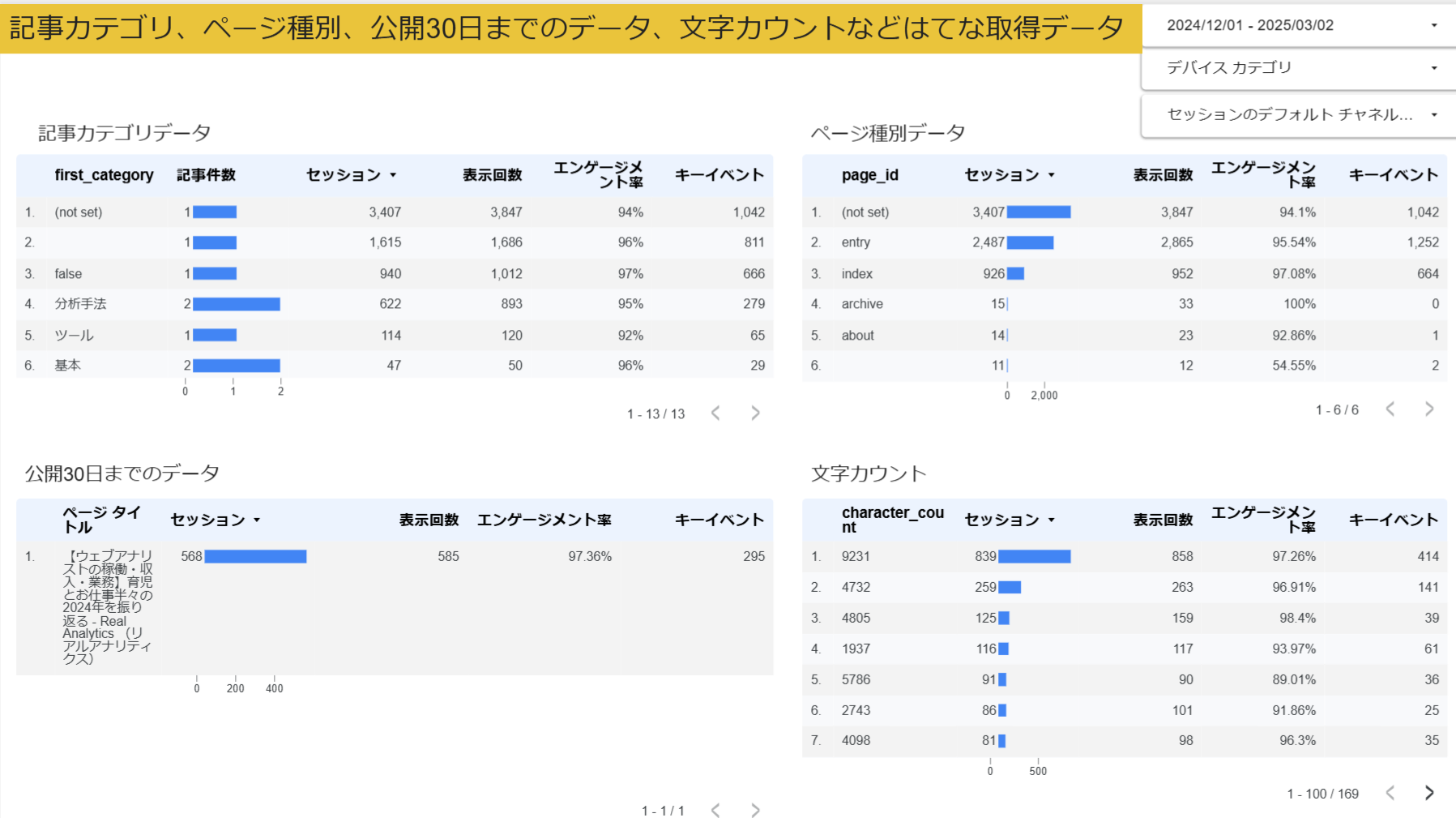Click the ウェブアナリストの稼働 page title cell
Viewport: 1456px width, 818px height.
[108, 607]
